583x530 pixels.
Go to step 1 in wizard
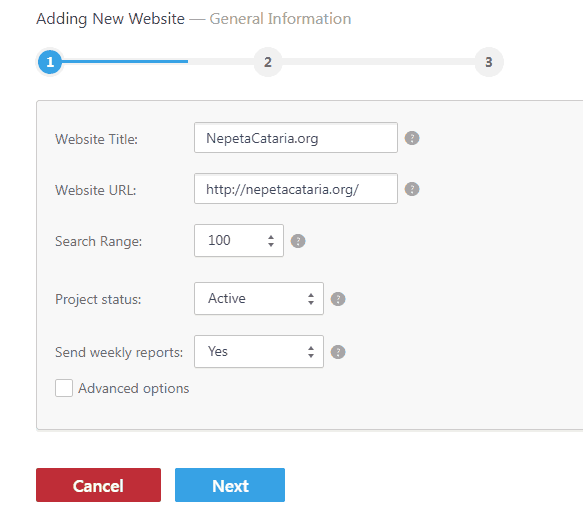[x=50, y=62]
